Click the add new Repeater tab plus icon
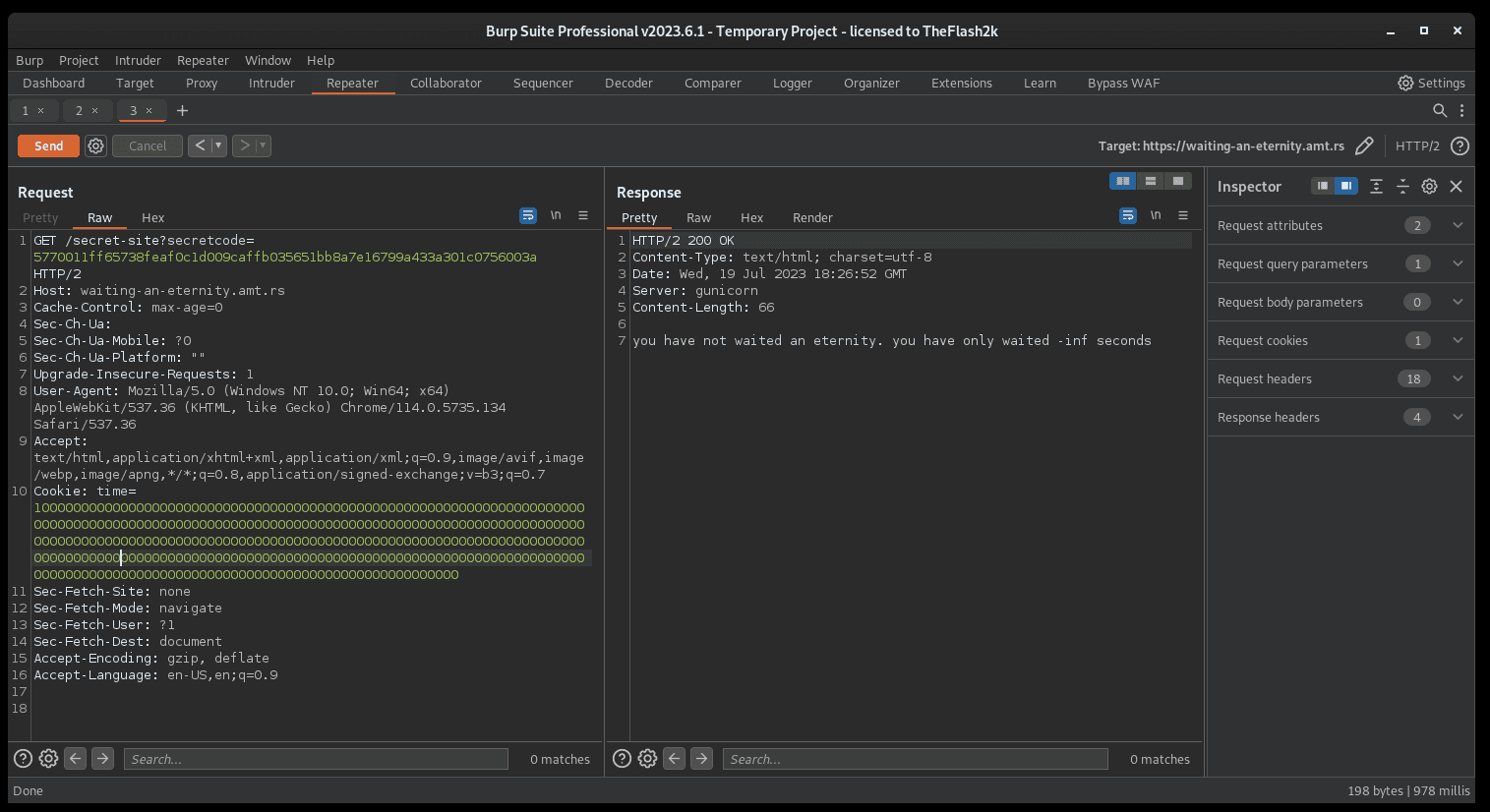This screenshot has width=1490, height=812. [182, 110]
